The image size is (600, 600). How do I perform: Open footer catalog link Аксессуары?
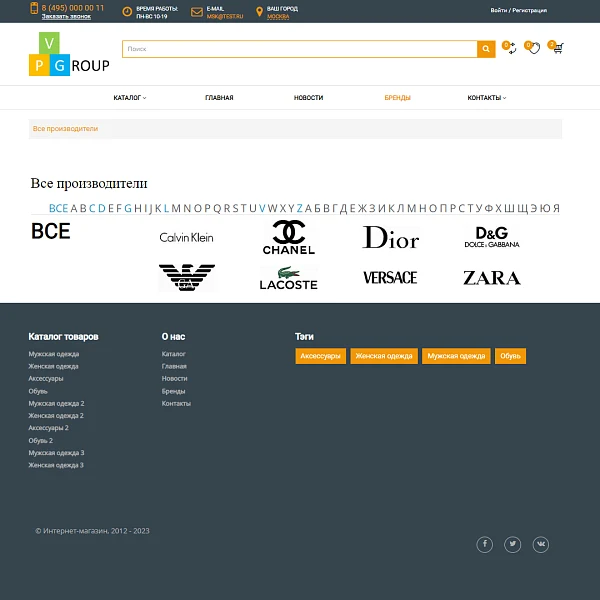pyautogui.click(x=46, y=379)
